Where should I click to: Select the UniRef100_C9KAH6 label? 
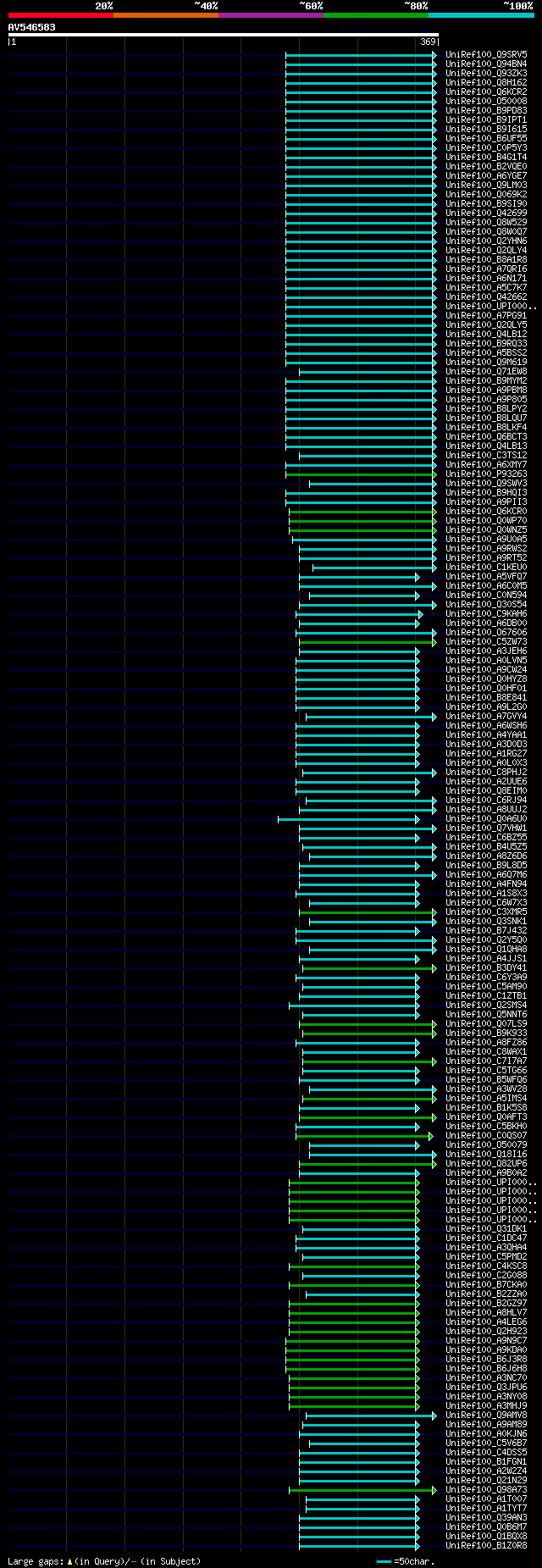point(486,613)
